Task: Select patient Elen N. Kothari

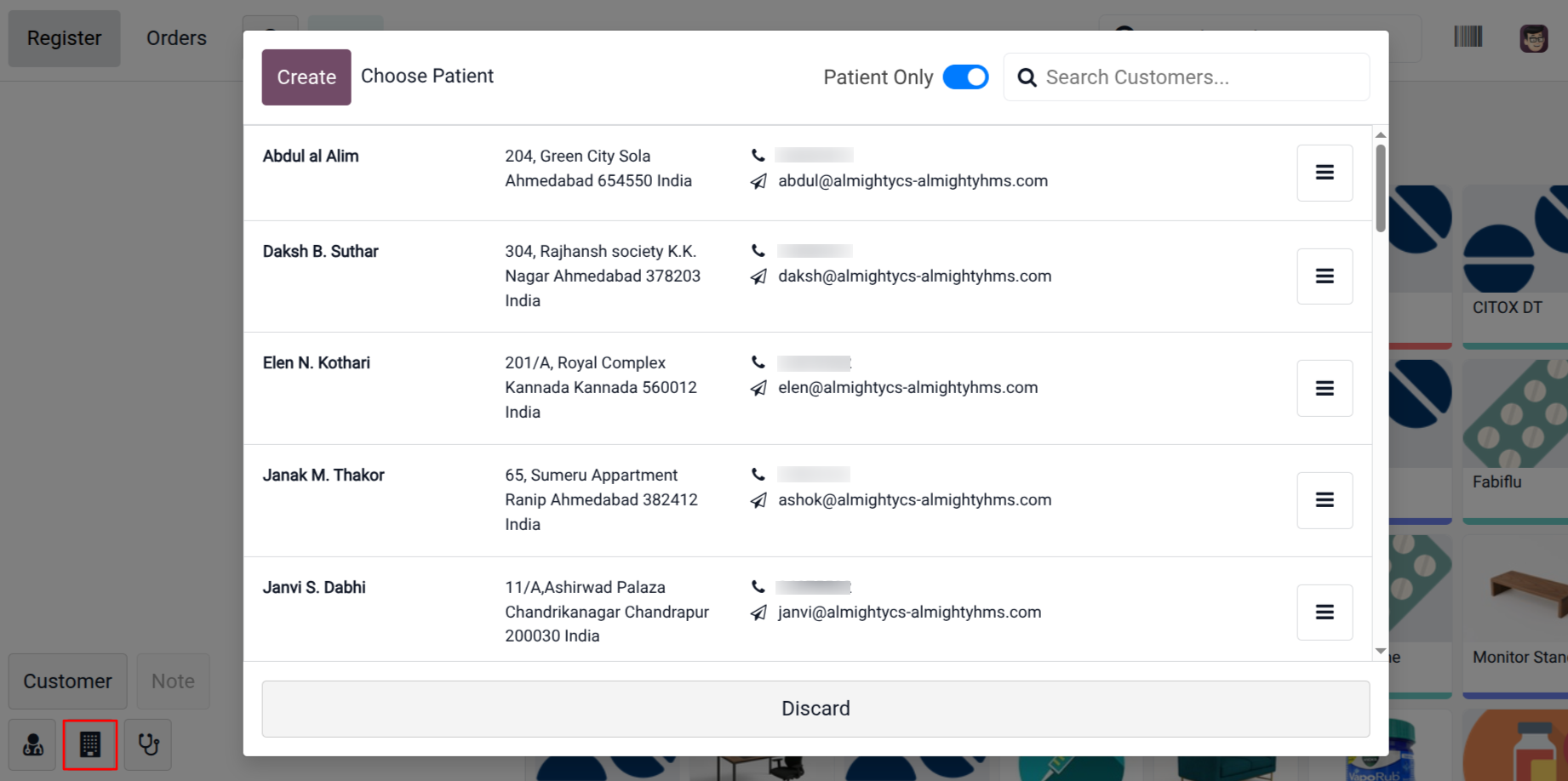Action: coord(317,363)
